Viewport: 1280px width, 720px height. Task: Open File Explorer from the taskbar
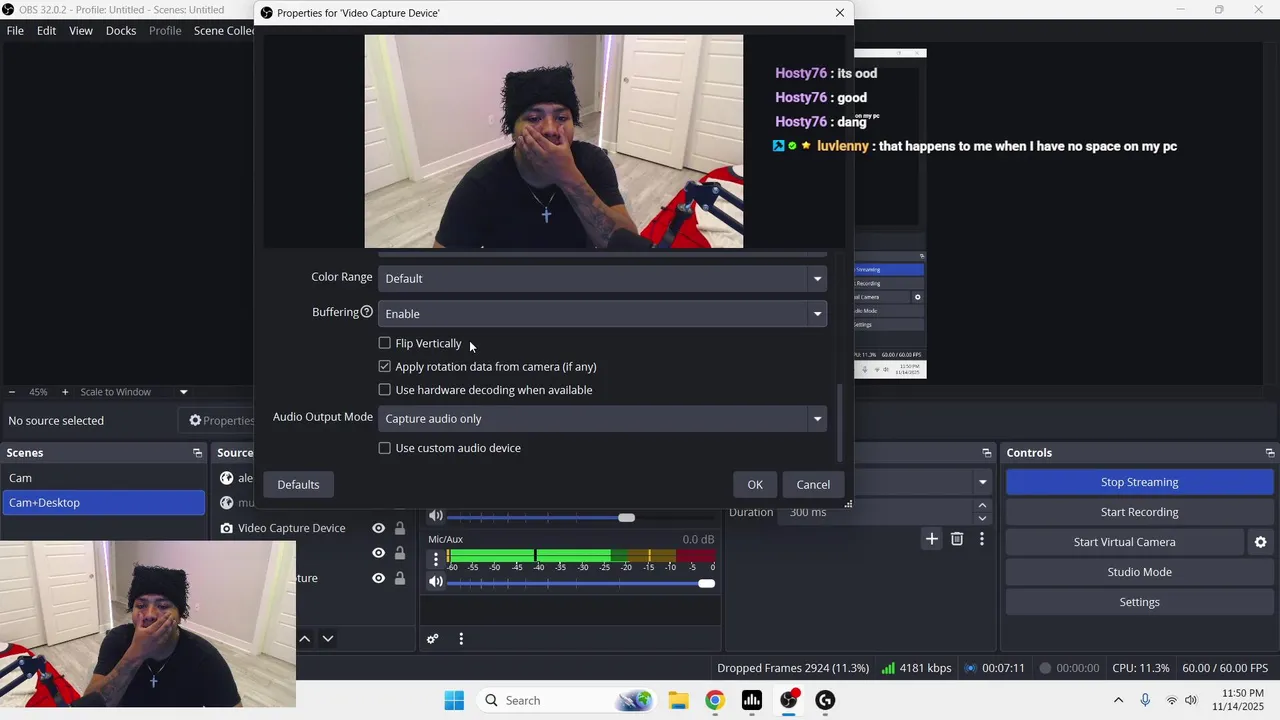point(678,700)
